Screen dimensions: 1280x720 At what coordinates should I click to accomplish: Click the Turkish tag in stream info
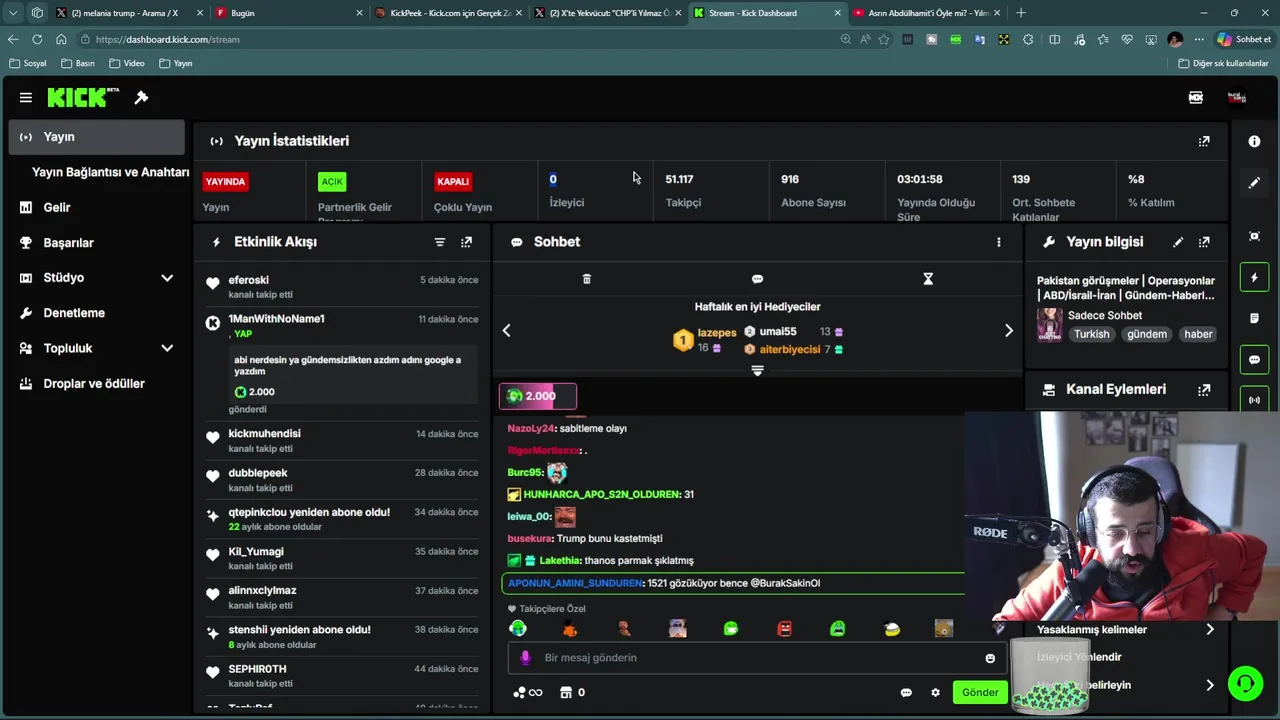[1092, 334]
